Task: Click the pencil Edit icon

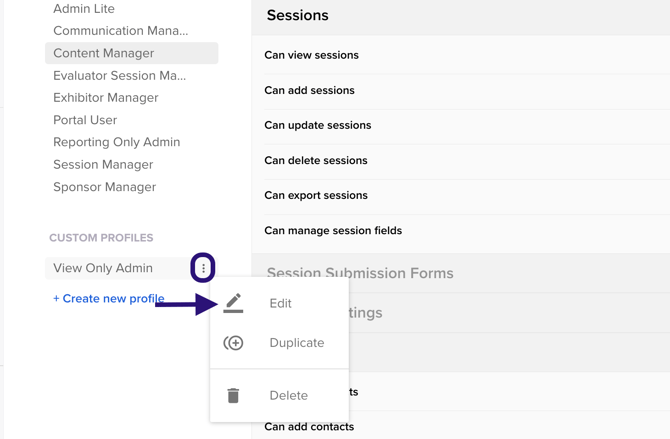Action: [x=233, y=303]
